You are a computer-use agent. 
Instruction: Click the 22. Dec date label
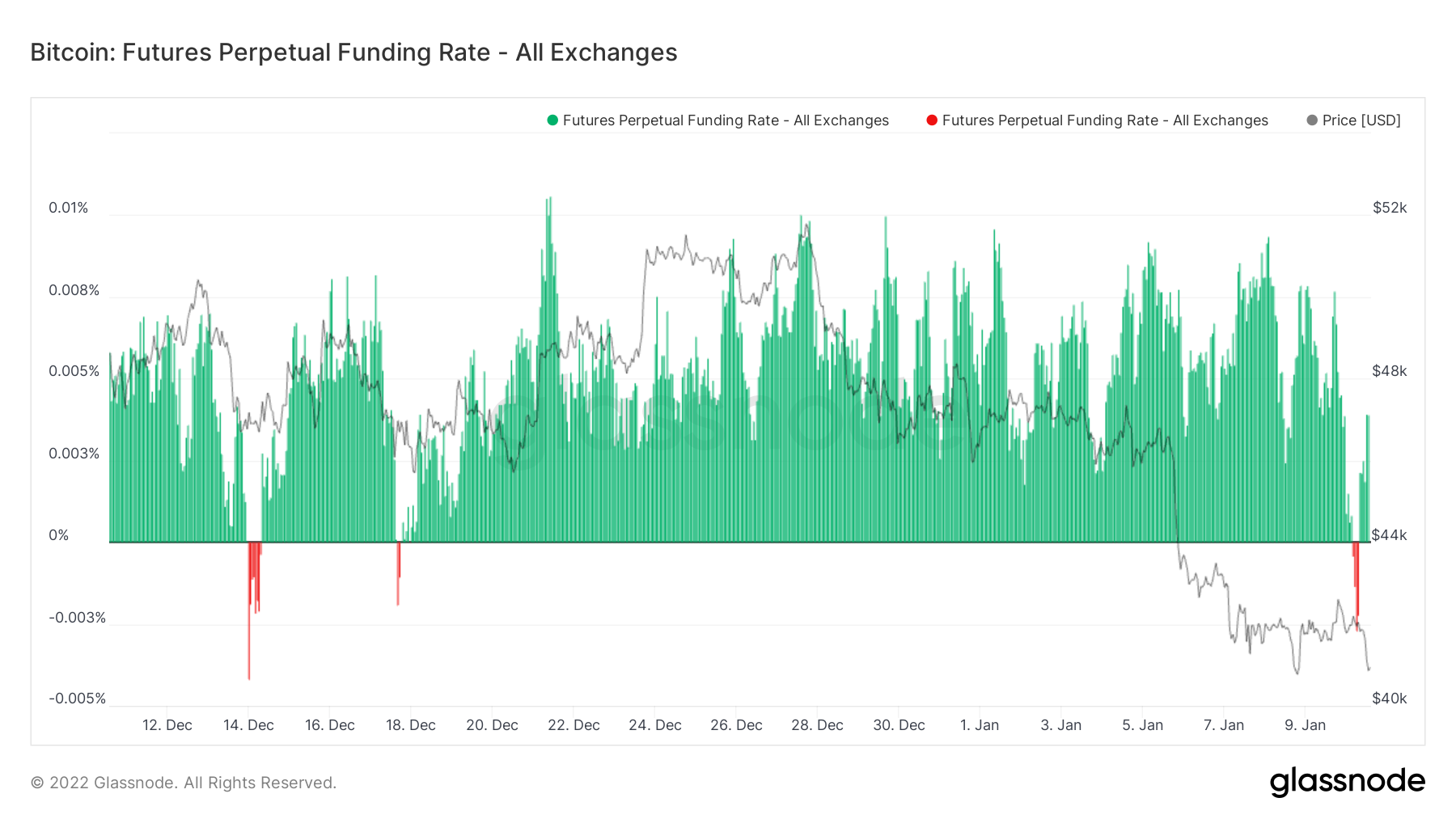[574, 725]
